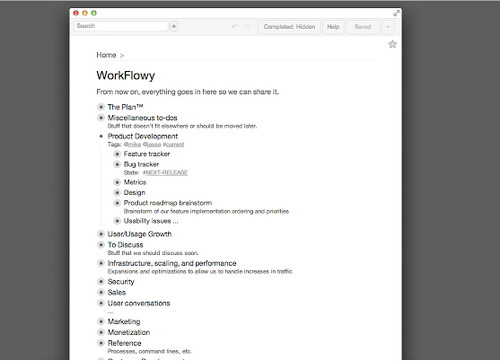Image resolution: width=500 pixels, height=361 pixels.
Task: Open the Help button
Action: (333, 27)
